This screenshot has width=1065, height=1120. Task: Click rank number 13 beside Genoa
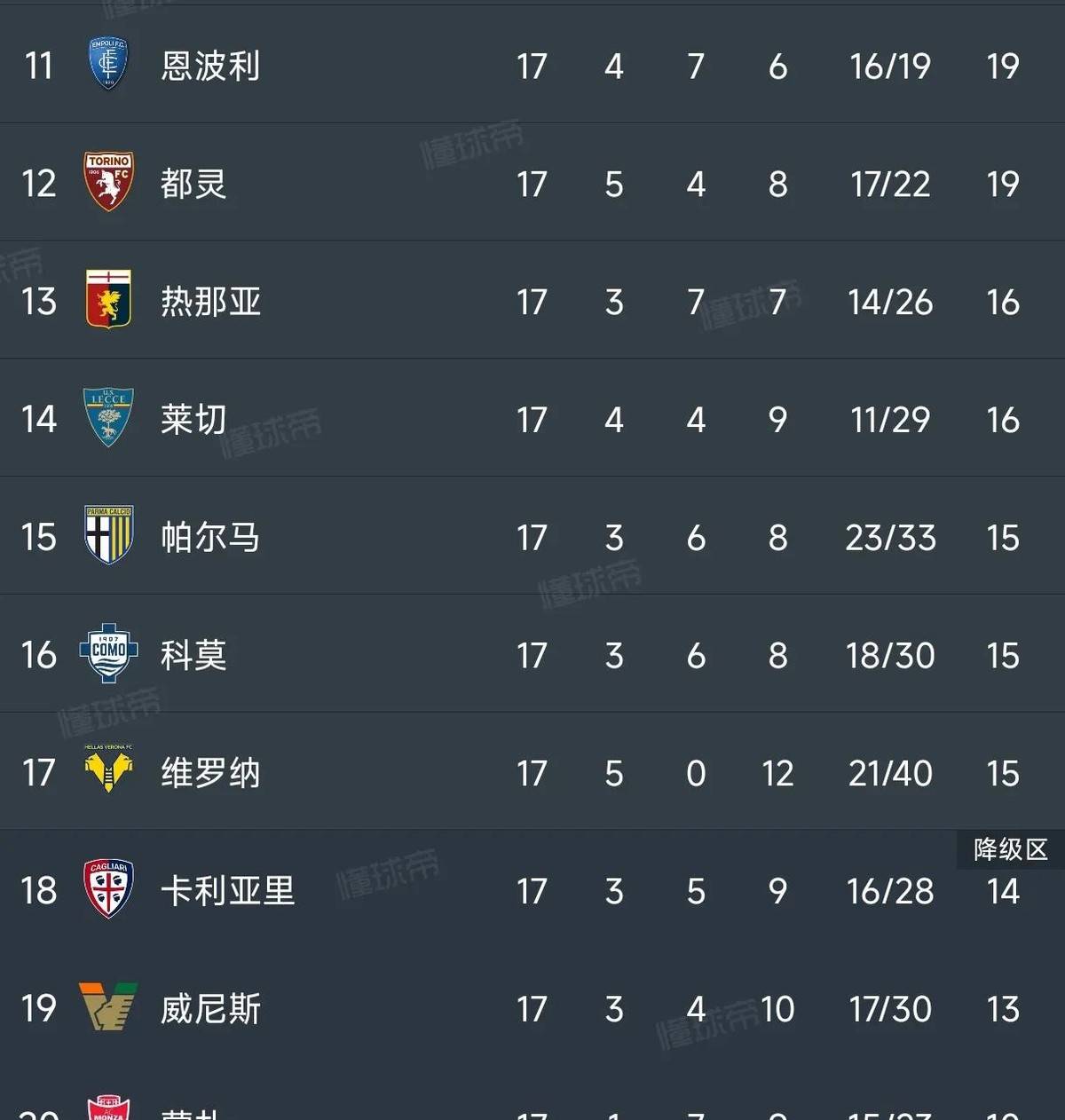[37, 302]
